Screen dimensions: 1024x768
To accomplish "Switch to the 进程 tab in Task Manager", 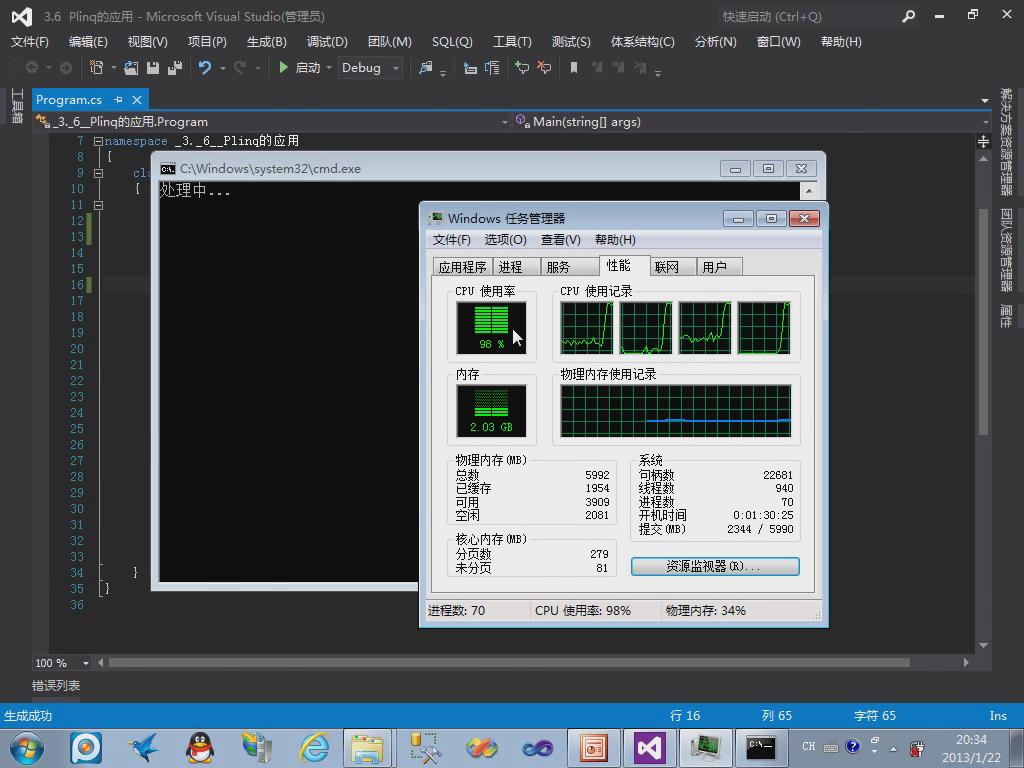I will point(517,266).
